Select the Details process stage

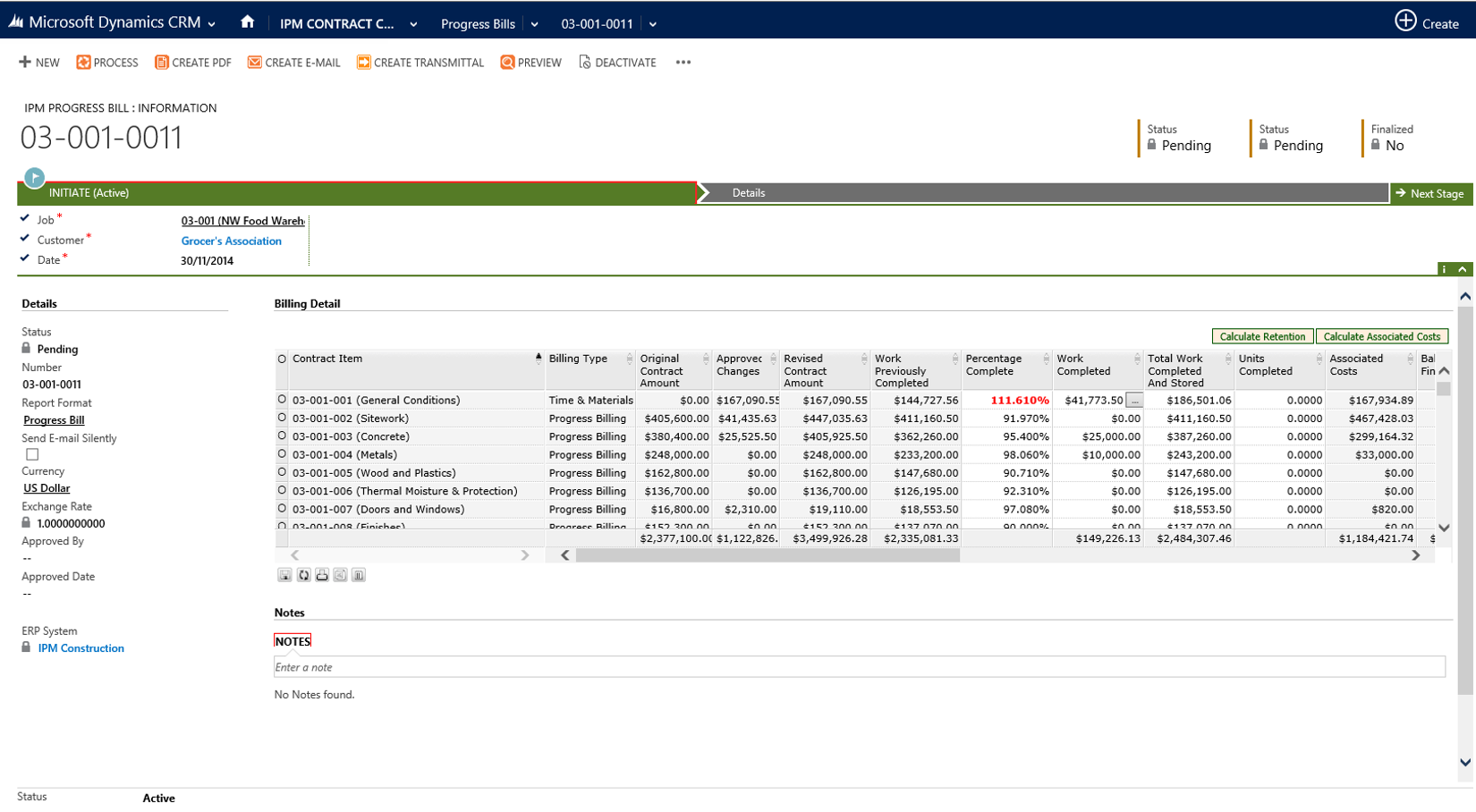pyautogui.click(x=750, y=192)
